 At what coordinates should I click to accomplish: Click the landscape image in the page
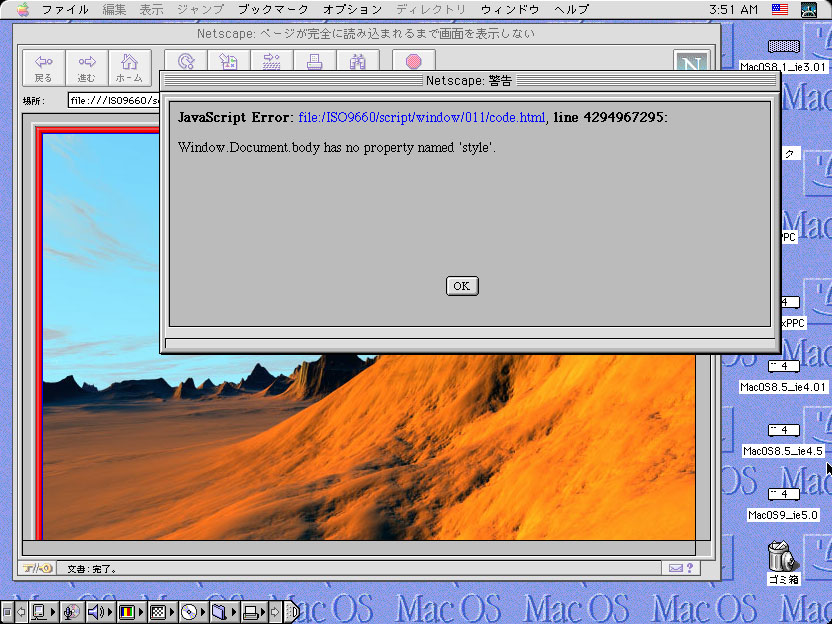coord(369,448)
